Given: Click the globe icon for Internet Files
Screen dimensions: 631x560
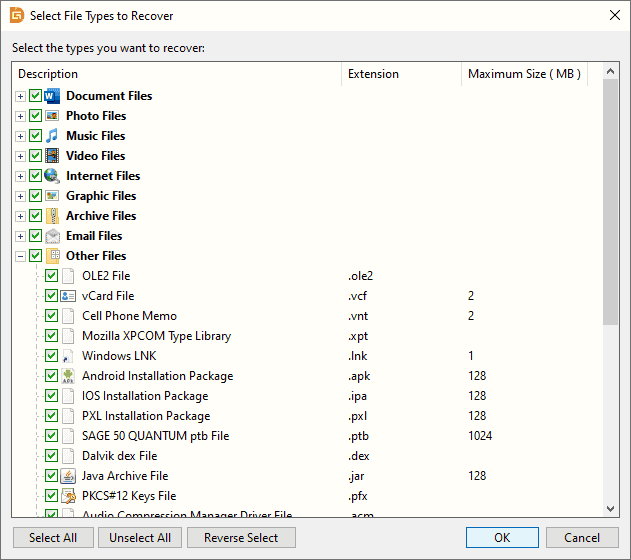Looking at the screenshot, I should pos(52,176).
